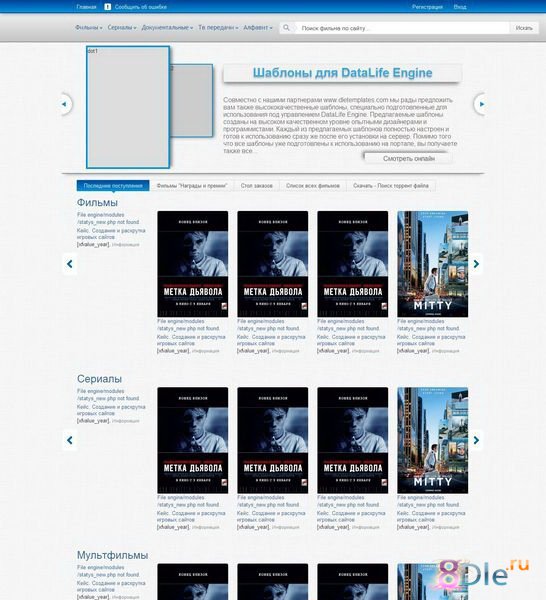Click the Главная link in top bar

coord(86,7)
